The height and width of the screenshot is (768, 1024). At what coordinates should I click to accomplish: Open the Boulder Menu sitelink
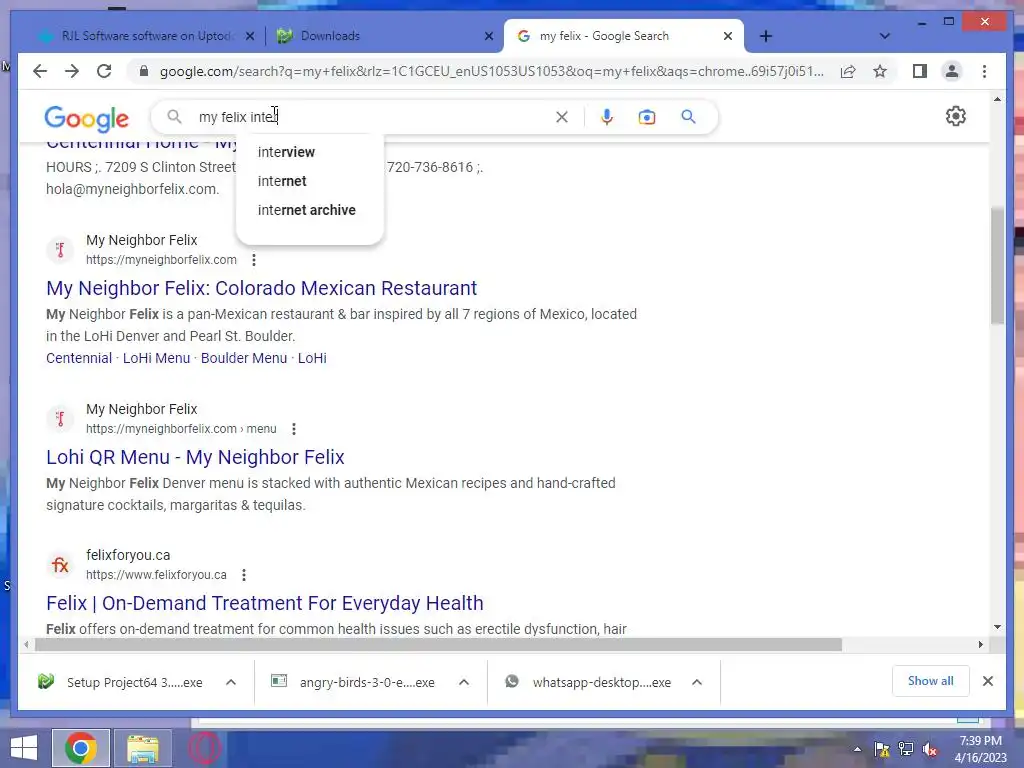click(244, 358)
